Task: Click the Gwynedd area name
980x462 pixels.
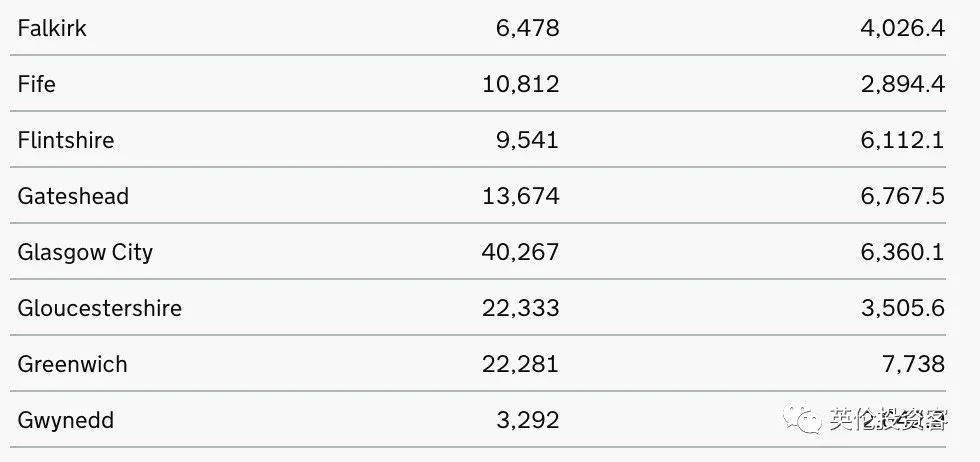Action: tap(66, 420)
